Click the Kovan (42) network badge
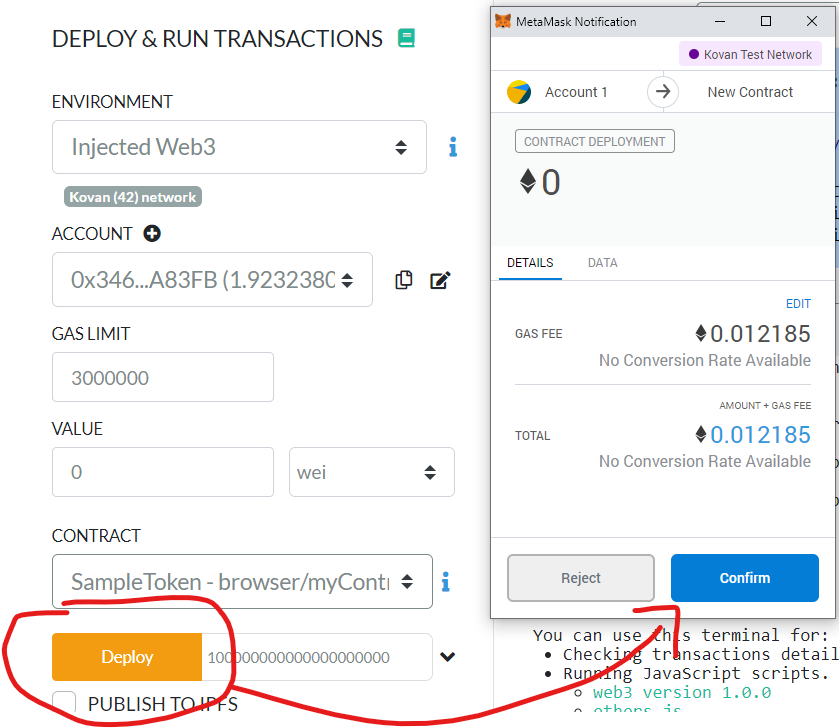The width and height of the screenshot is (839, 728). 133,197
